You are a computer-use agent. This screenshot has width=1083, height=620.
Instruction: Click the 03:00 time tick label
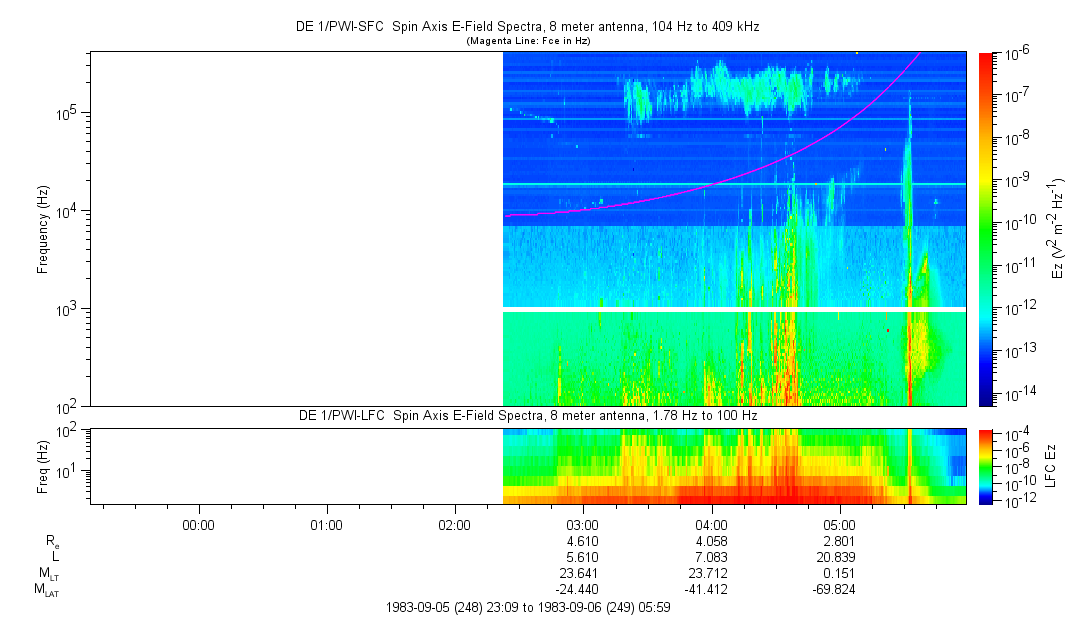583,525
